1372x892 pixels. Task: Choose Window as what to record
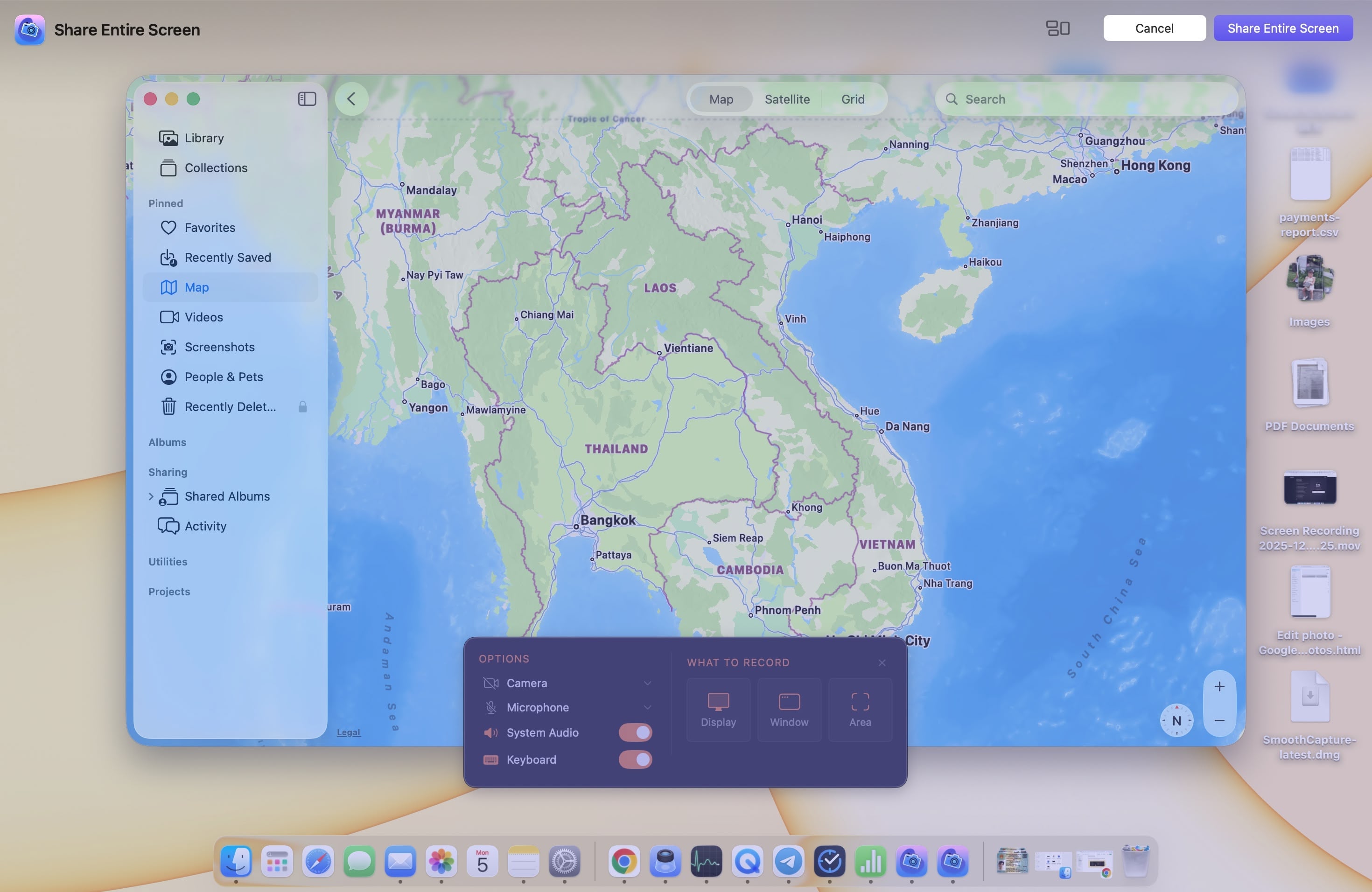click(789, 710)
